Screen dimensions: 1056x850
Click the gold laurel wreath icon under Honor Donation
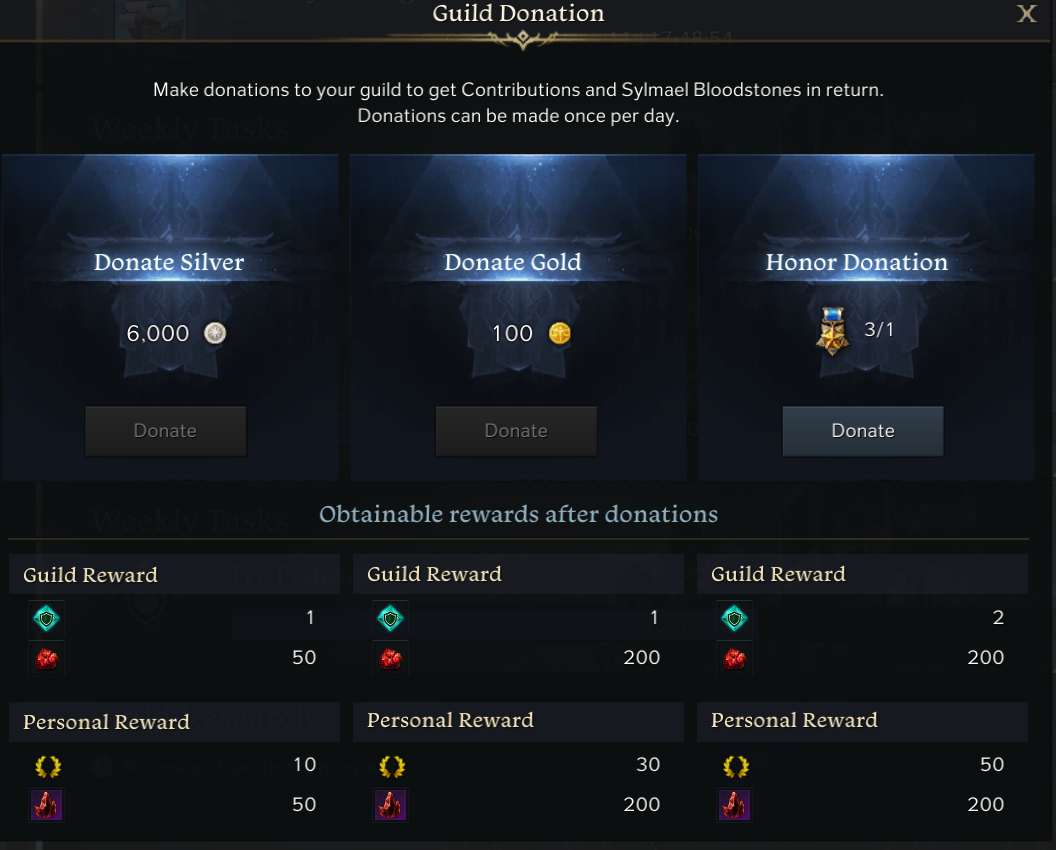[735, 766]
